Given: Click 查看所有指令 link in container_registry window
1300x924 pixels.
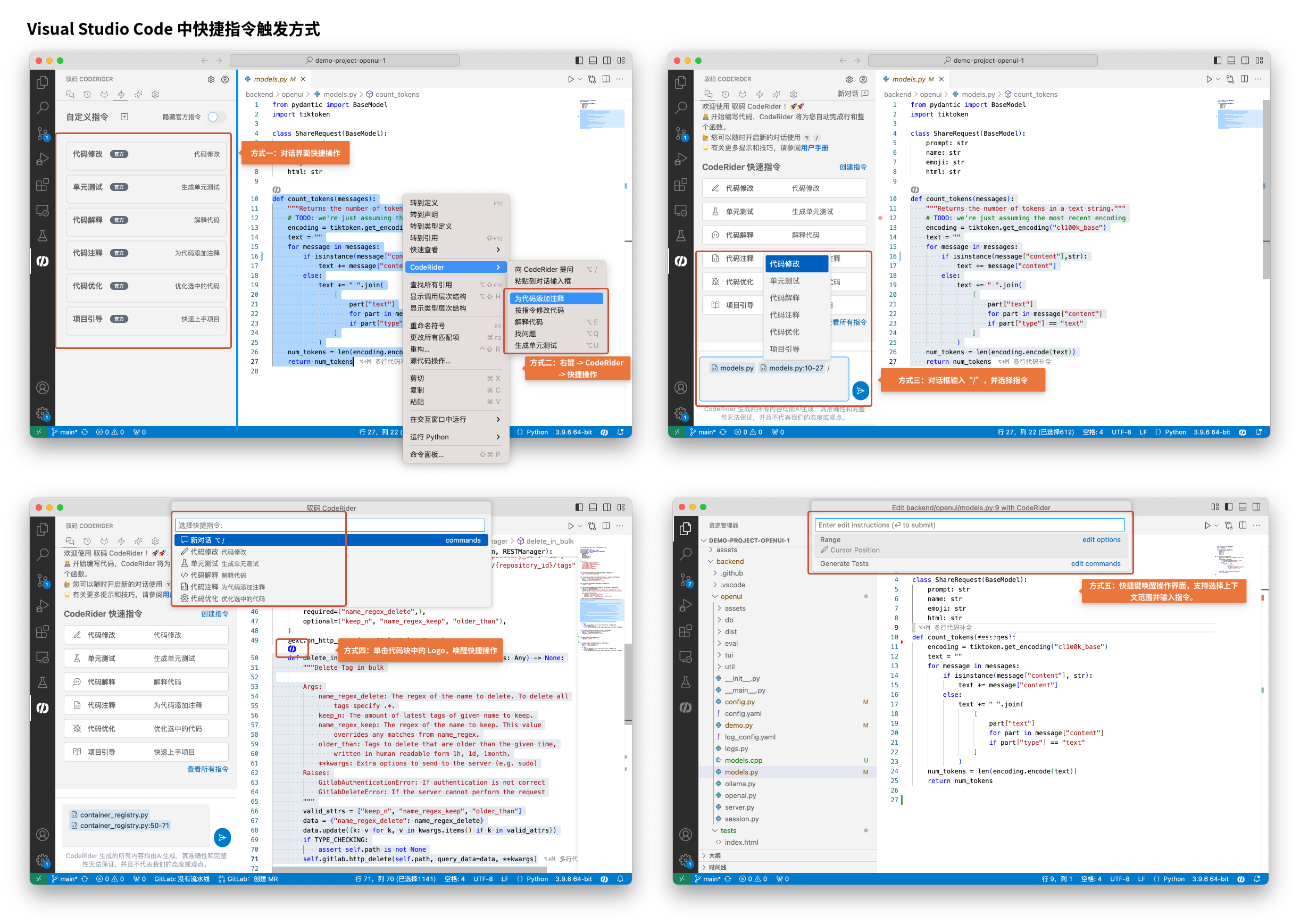Looking at the screenshot, I should 207,769.
